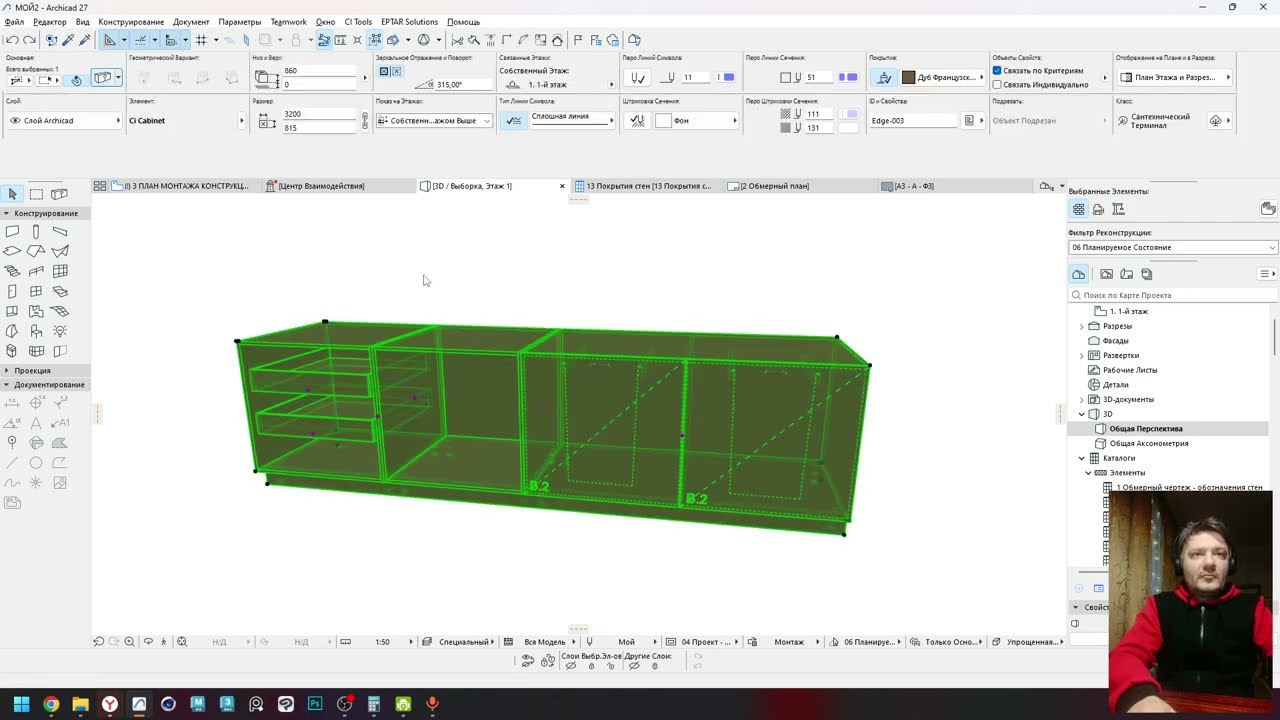Click the Edge-003 ID input field
Image resolution: width=1280 pixels, height=720 pixels.
pos(915,120)
